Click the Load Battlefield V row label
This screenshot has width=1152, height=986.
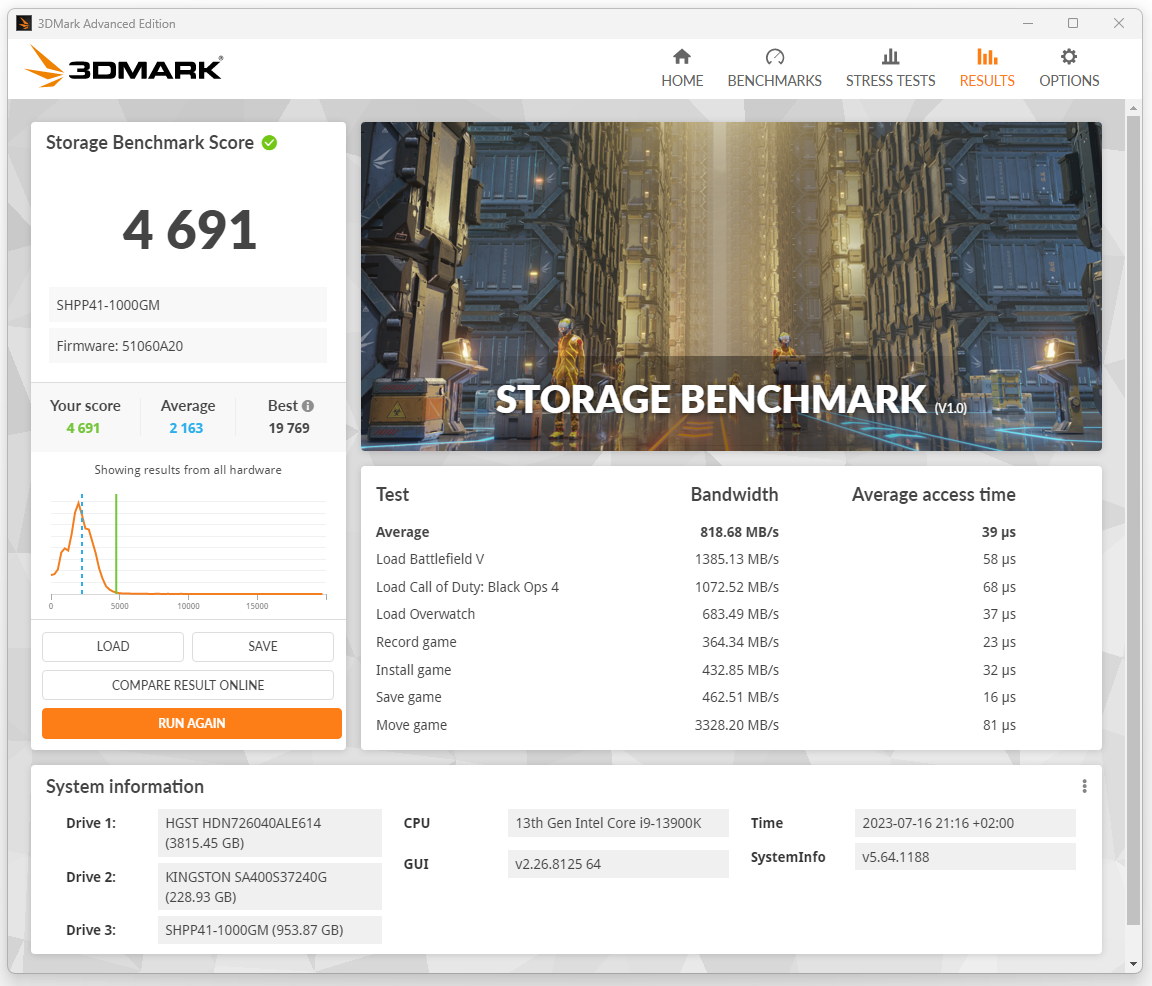pyautogui.click(x=430, y=559)
